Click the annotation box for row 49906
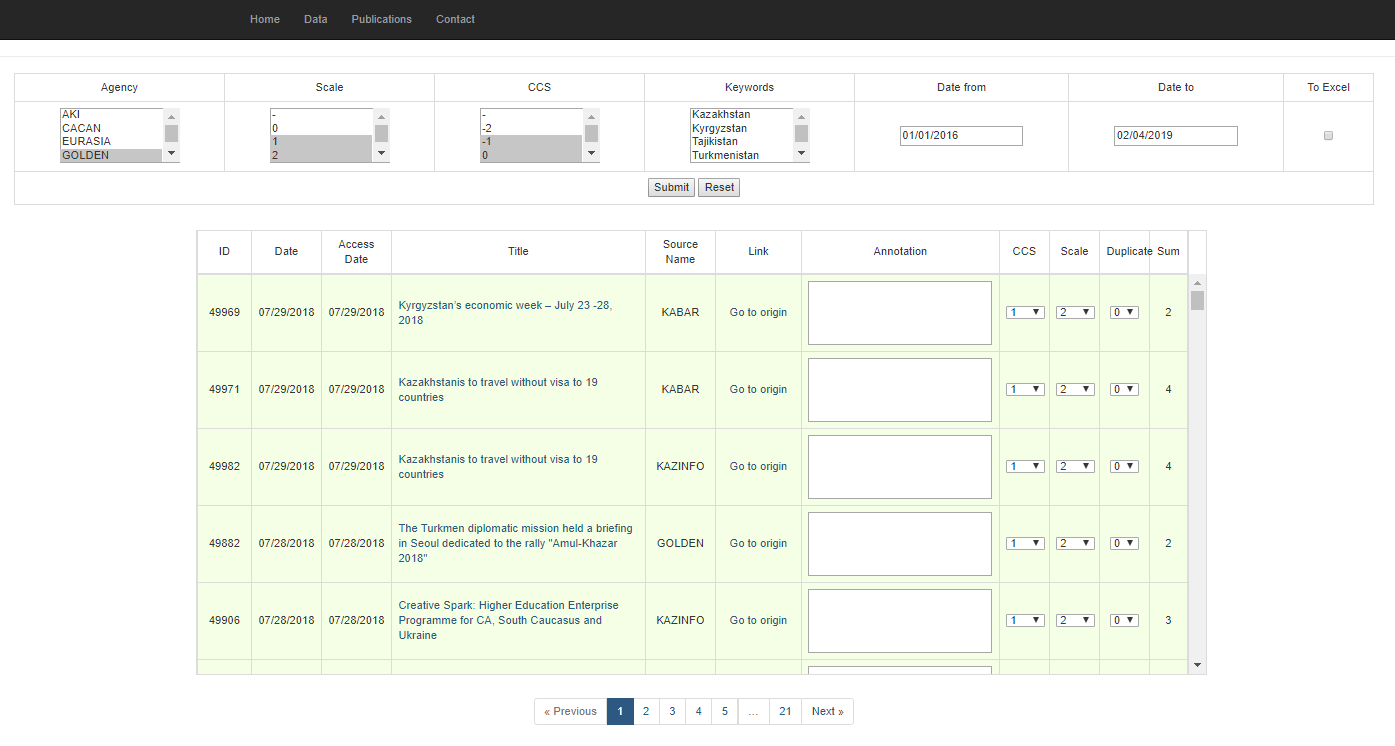 [x=900, y=621]
